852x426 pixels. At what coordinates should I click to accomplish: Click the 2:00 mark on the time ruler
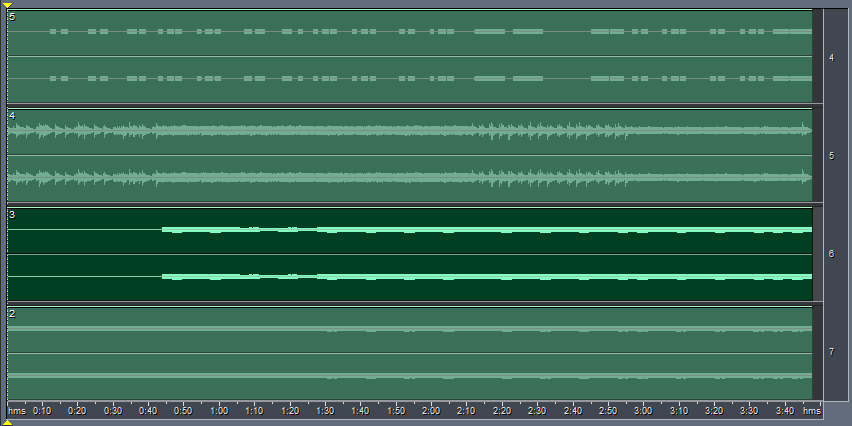(431, 410)
